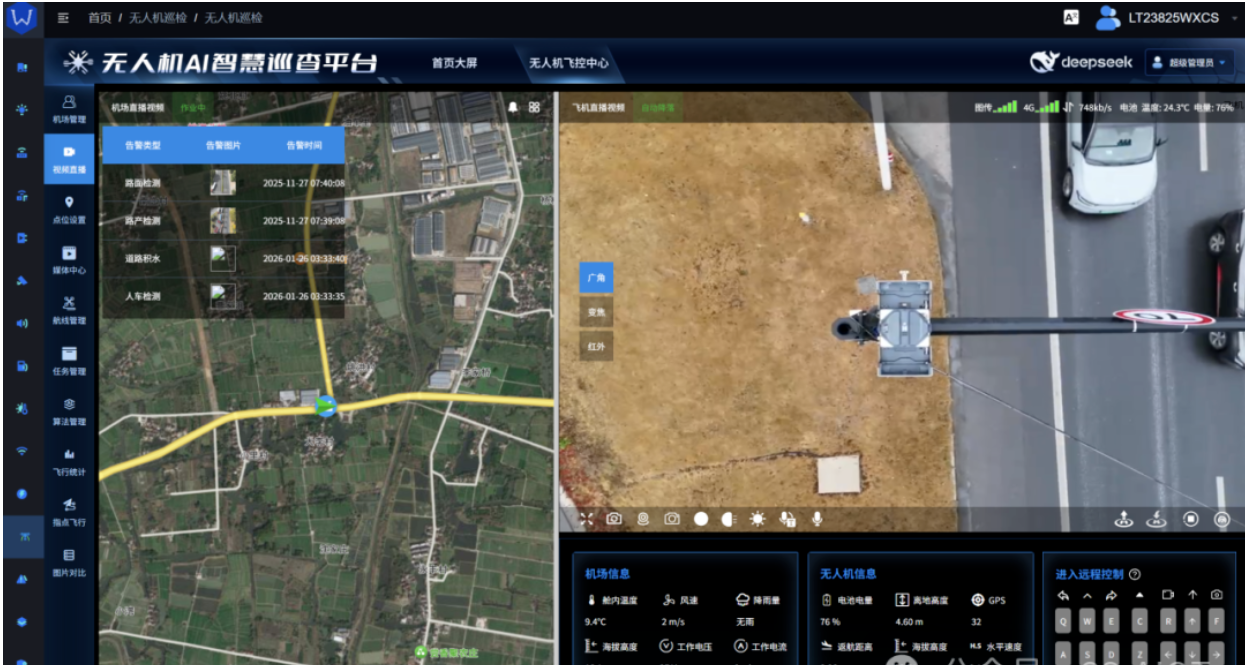
Task: Click the microphone icon in the video toolbar
Action: tap(817, 519)
